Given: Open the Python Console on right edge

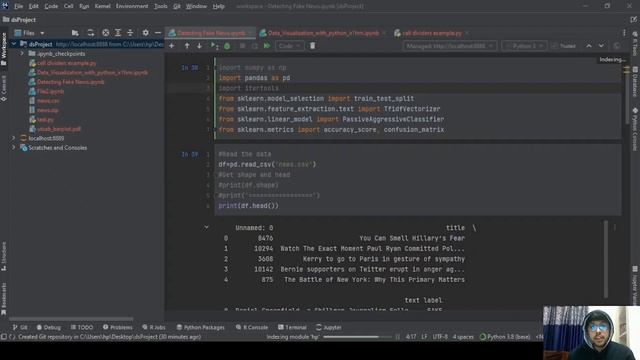Looking at the screenshot, I should click(635, 129).
